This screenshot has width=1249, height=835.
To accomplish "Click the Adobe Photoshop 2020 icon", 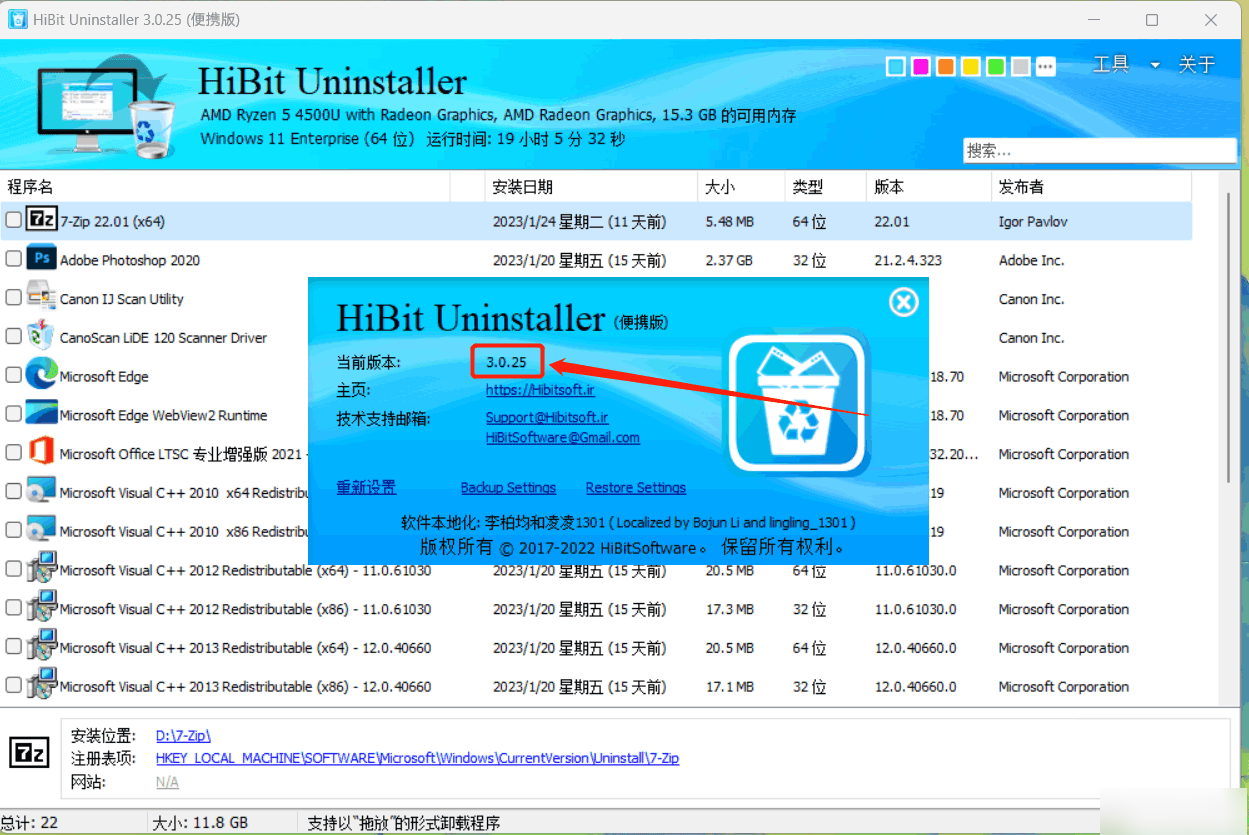I will (40, 259).
